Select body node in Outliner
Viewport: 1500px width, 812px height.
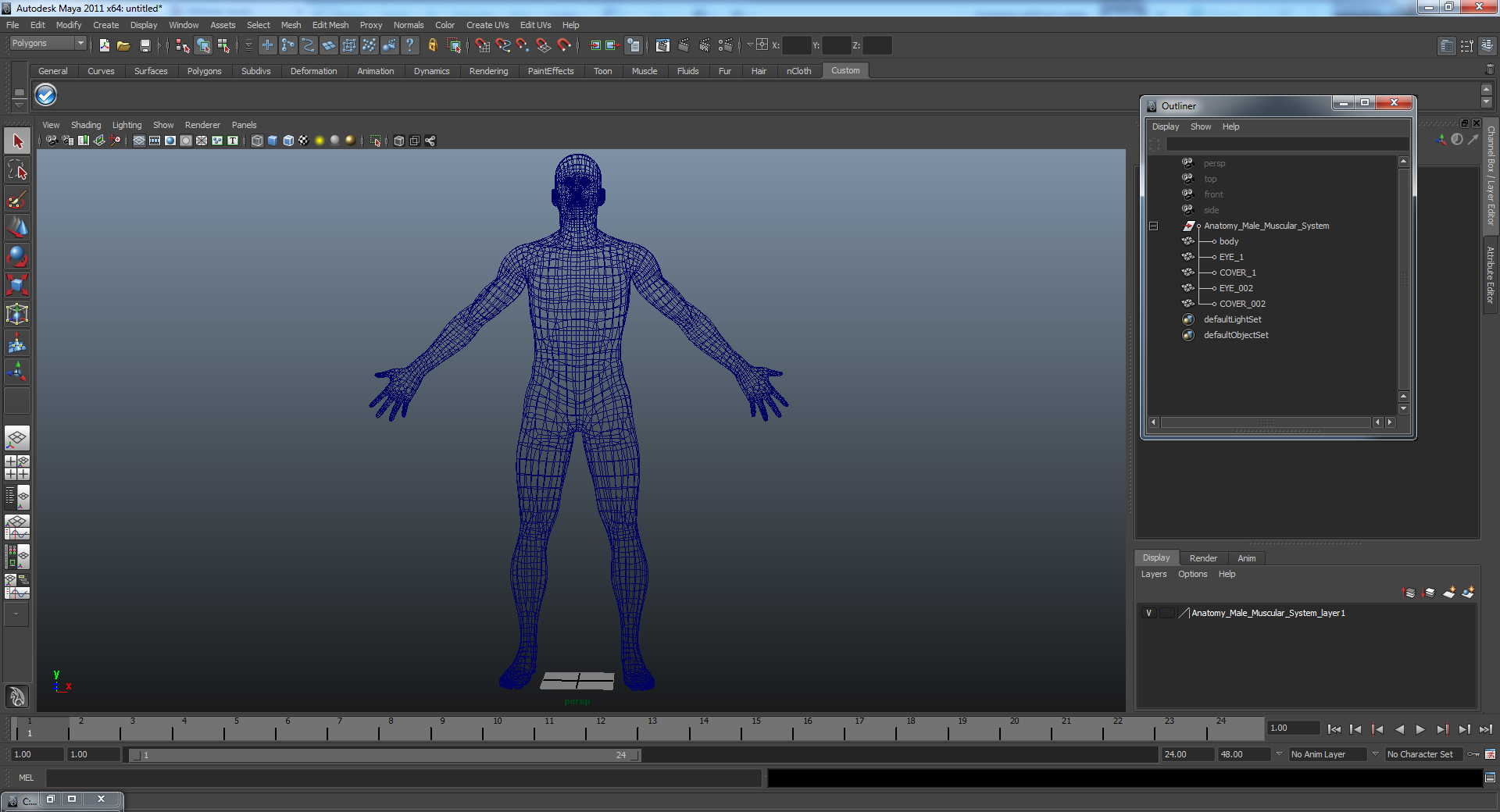point(1228,241)
